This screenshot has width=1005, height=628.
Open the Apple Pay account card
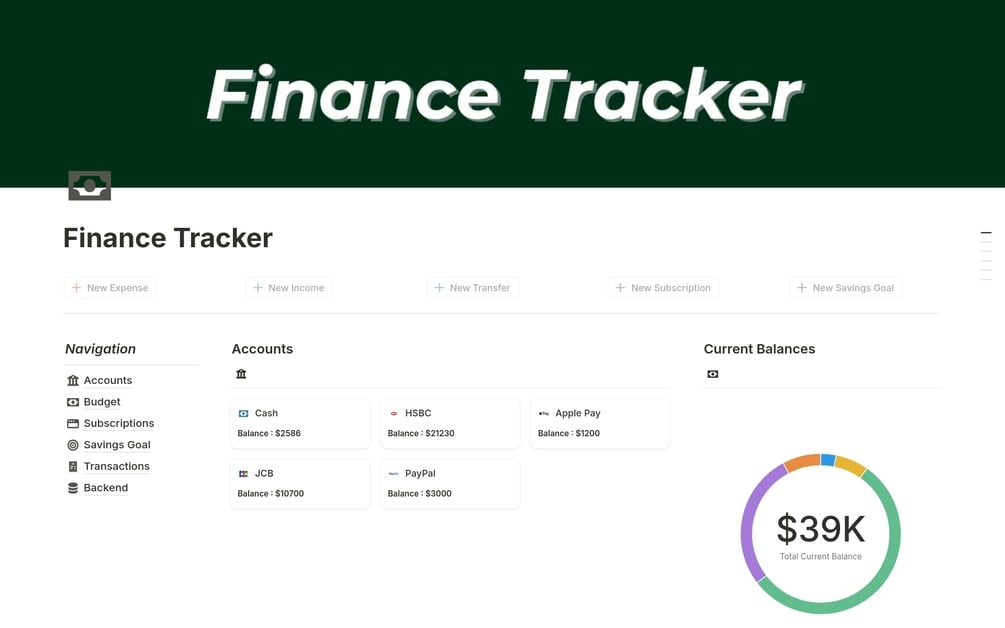[599, 423]
